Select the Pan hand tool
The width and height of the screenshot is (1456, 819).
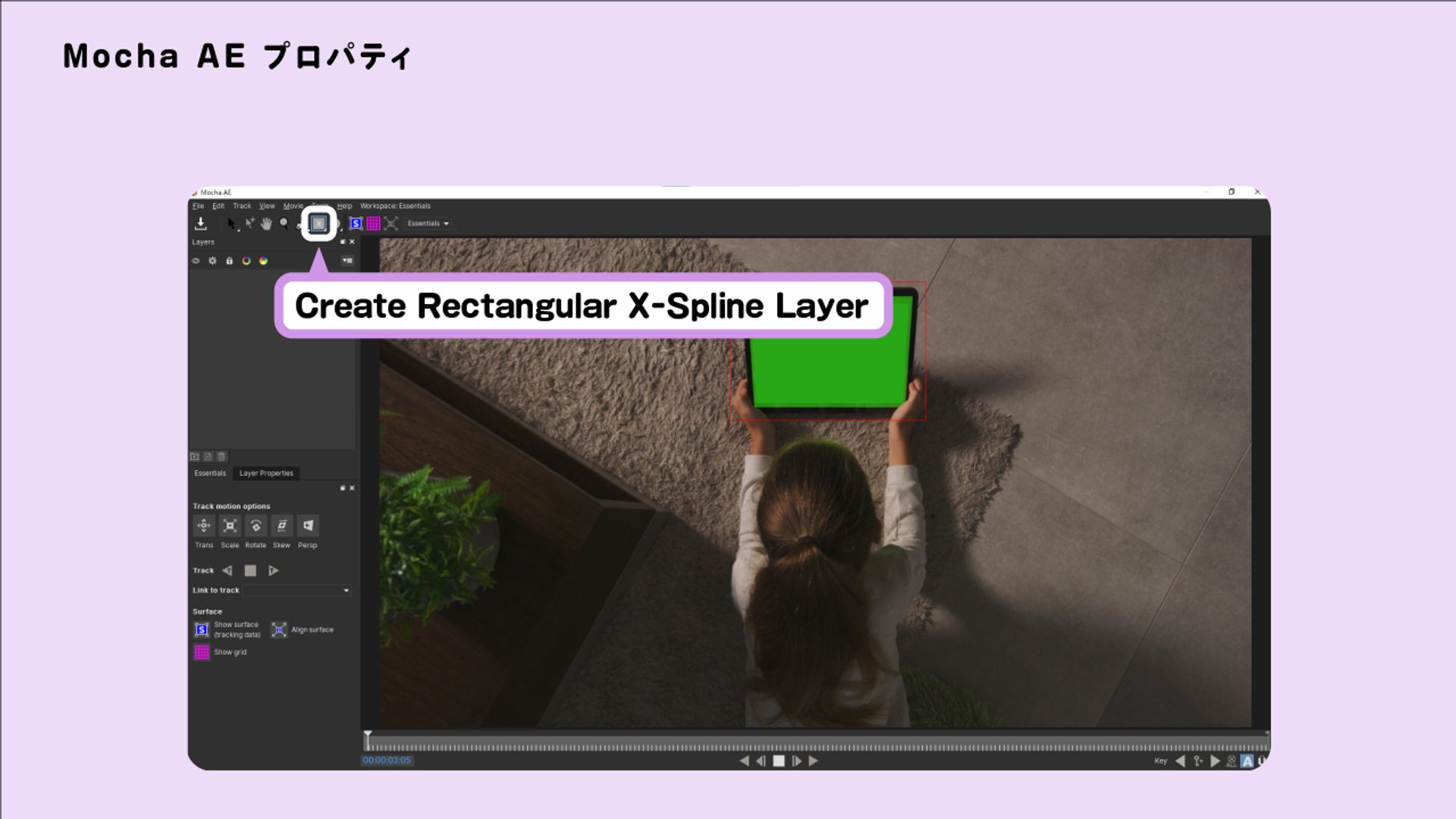pos(266,224)
